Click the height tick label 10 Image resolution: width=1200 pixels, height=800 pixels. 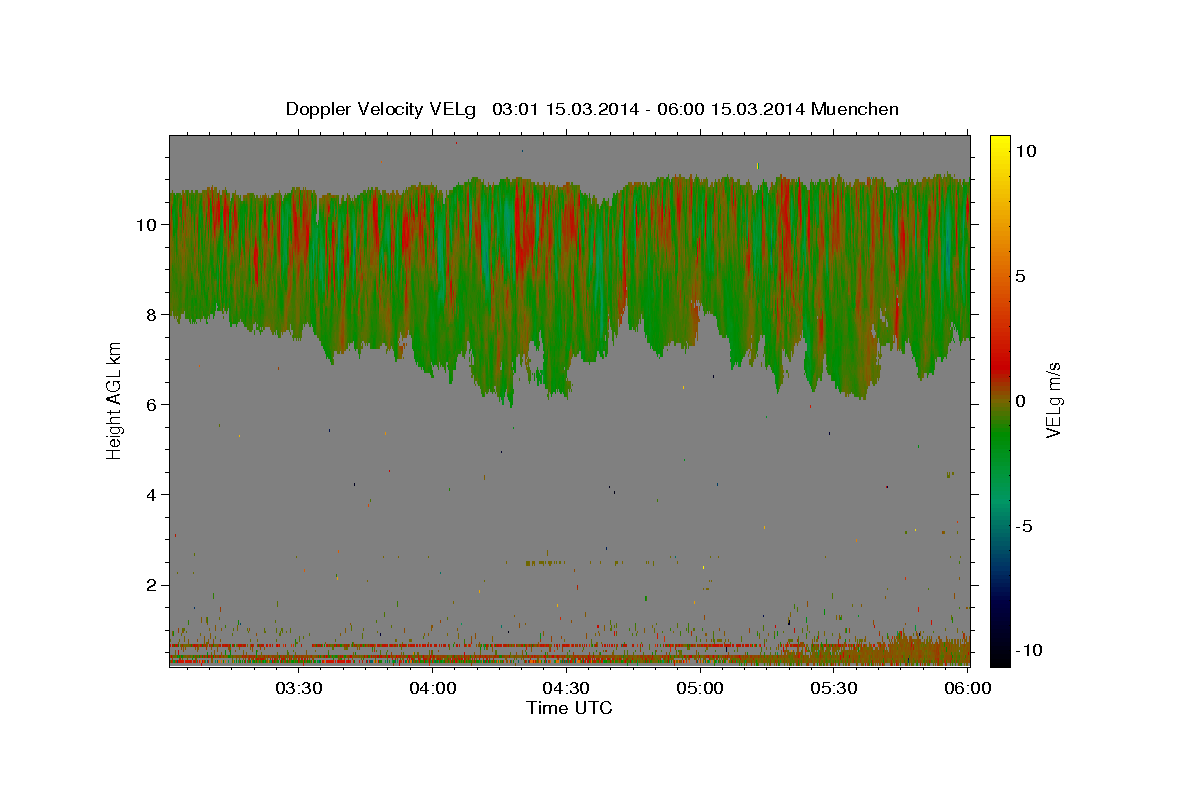(x=147, y=224)
